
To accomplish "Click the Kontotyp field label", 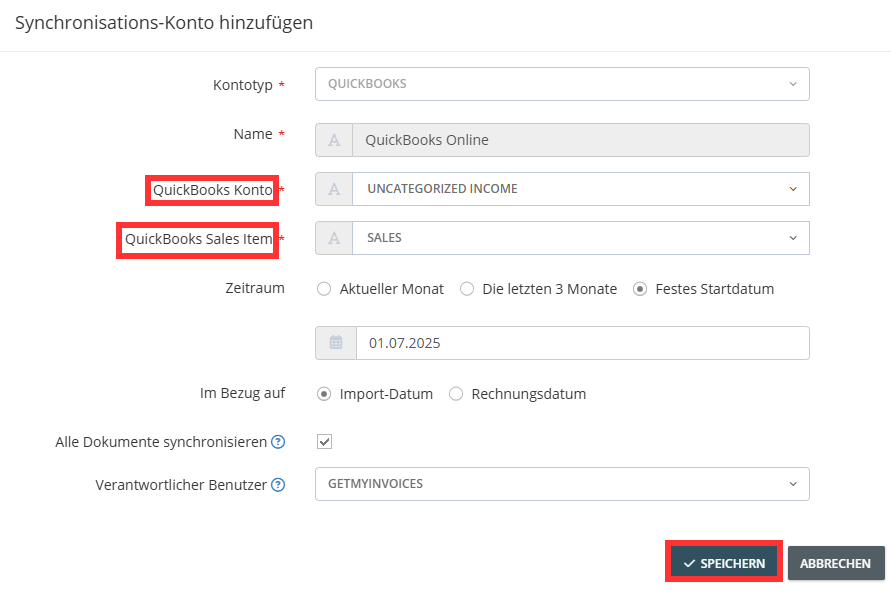I will tap(243, 85).
